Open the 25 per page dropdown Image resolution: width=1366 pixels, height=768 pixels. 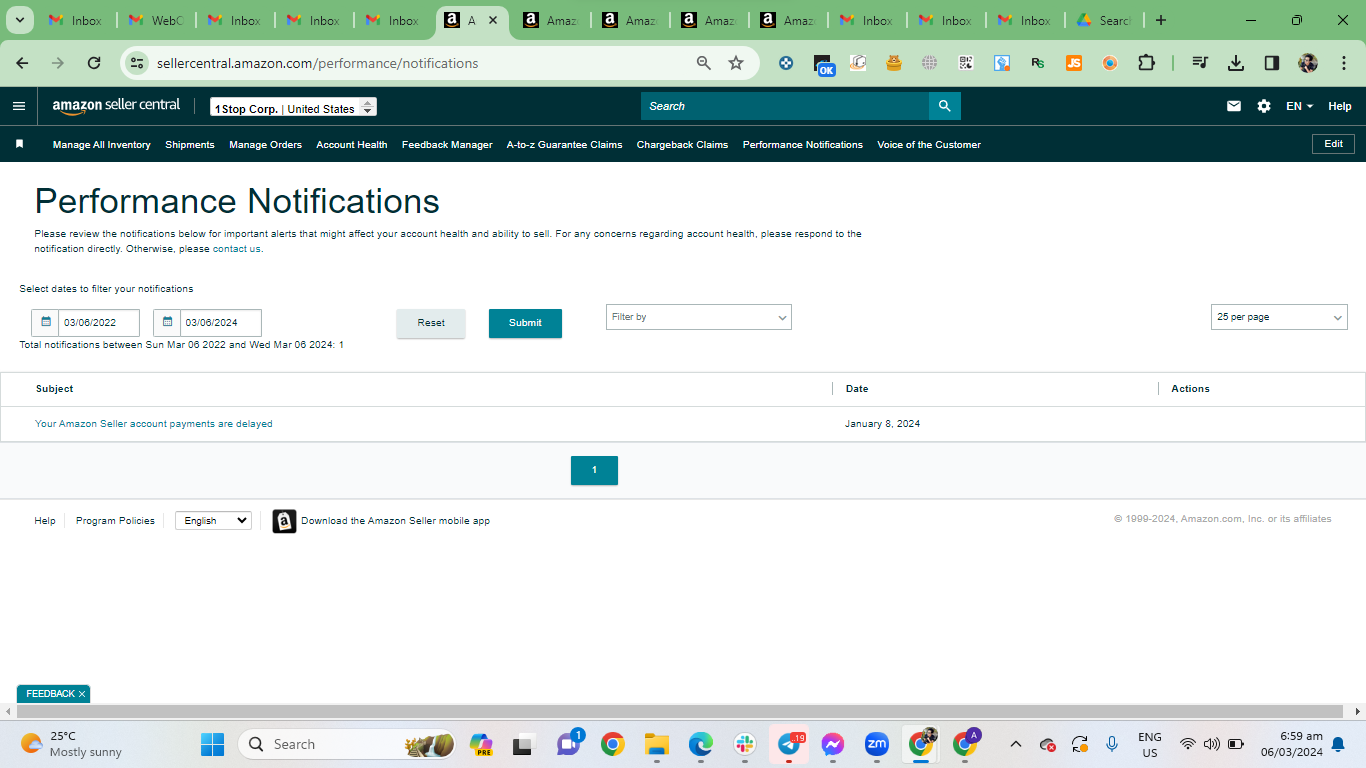(x=1279, y=317)
